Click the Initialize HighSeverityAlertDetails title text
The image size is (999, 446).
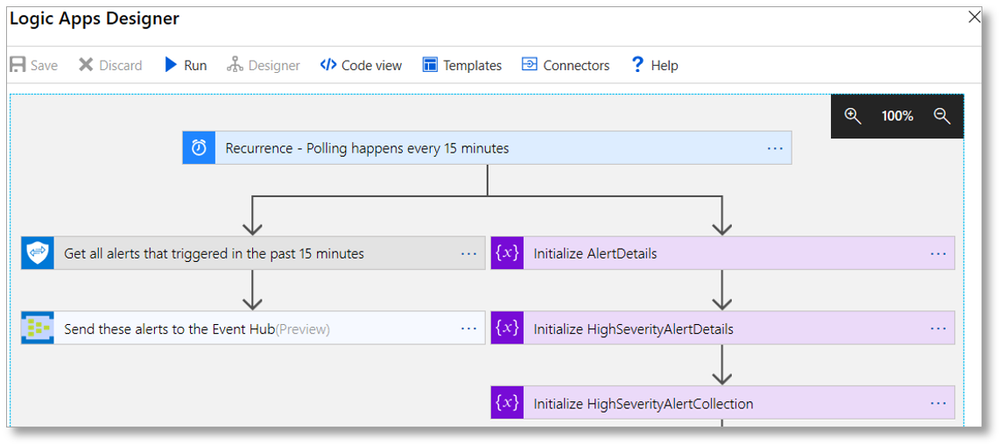633,329
